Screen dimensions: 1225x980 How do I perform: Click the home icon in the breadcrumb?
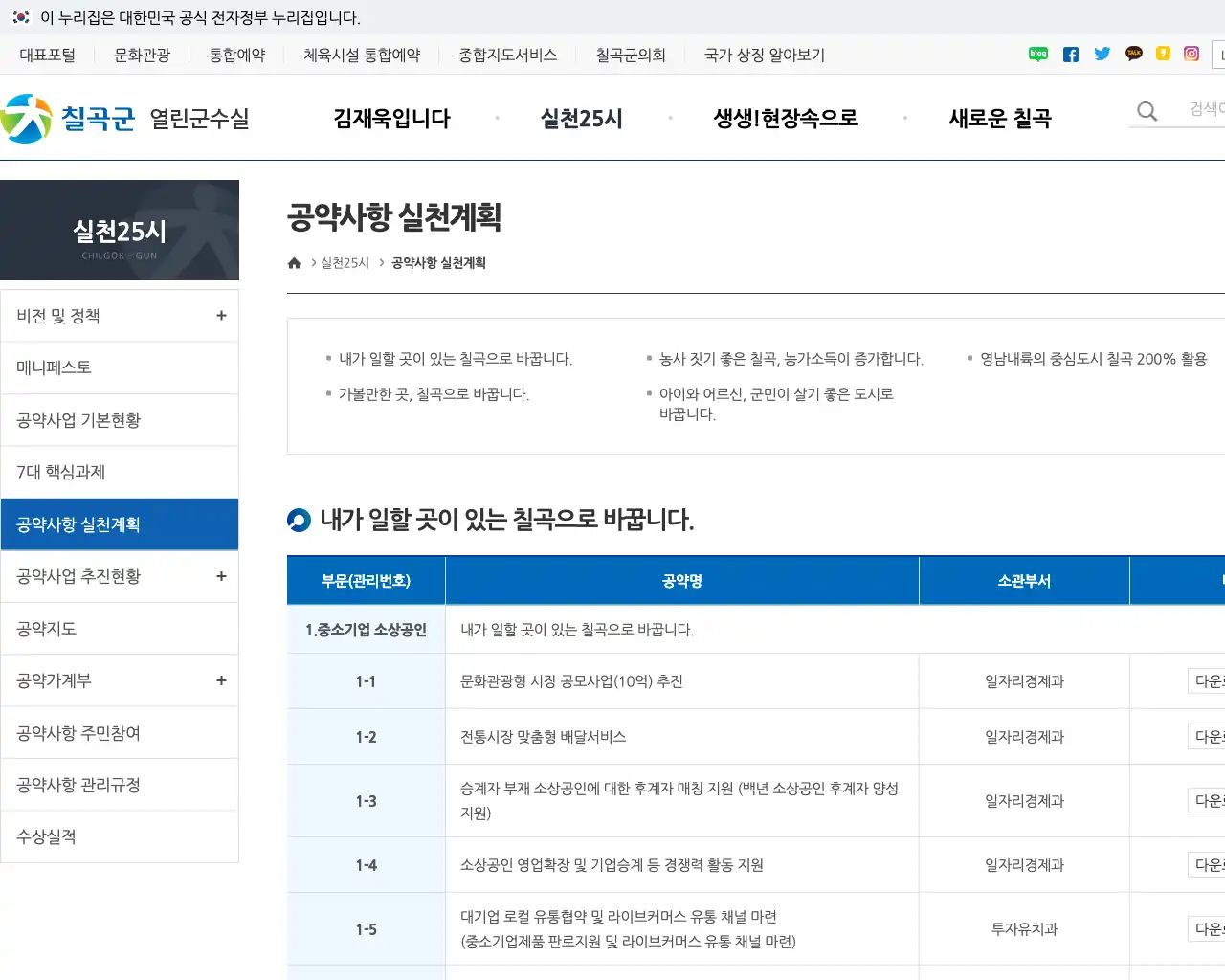point(294,262)
